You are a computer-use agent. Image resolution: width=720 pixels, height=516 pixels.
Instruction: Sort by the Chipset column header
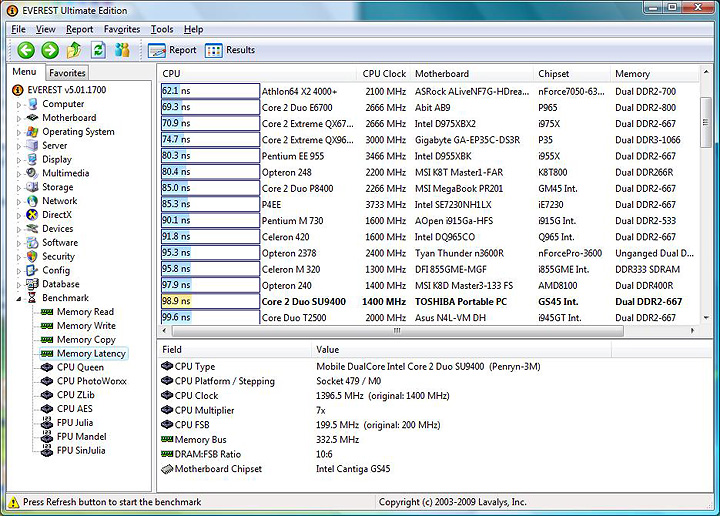[x=572, y=73]
